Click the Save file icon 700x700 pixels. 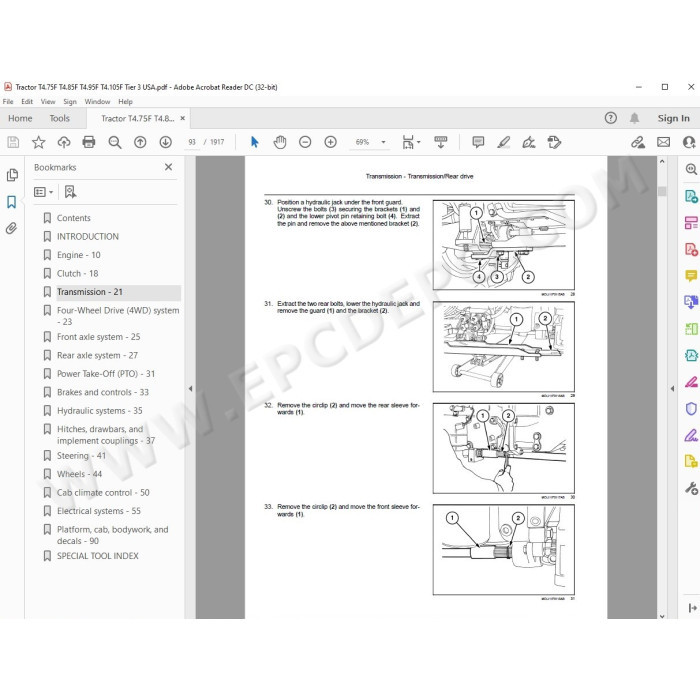coord(13,142)
